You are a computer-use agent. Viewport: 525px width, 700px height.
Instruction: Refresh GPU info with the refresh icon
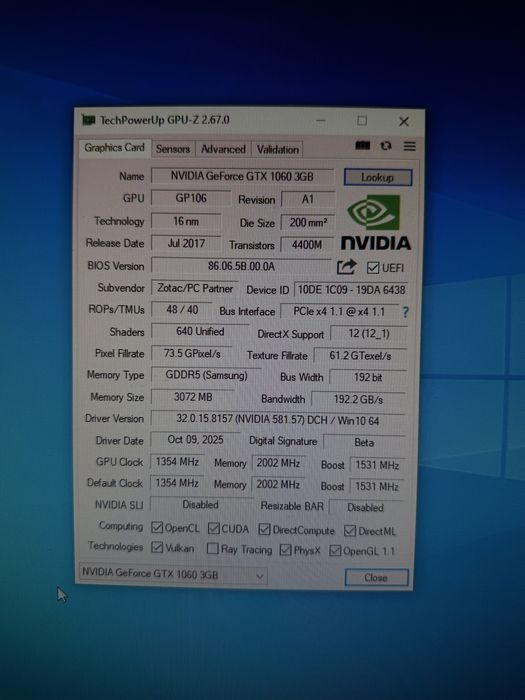[386, 146]
